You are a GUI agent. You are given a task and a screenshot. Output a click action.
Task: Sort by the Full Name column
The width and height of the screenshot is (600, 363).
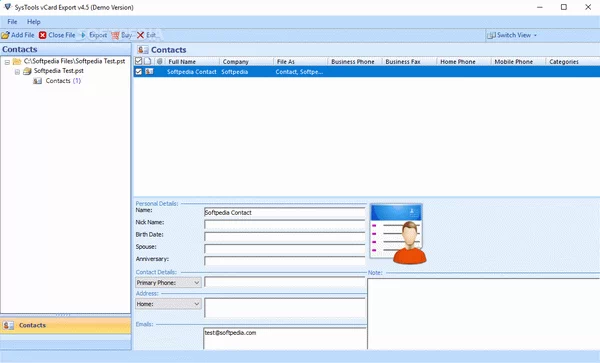coord(192,62)
